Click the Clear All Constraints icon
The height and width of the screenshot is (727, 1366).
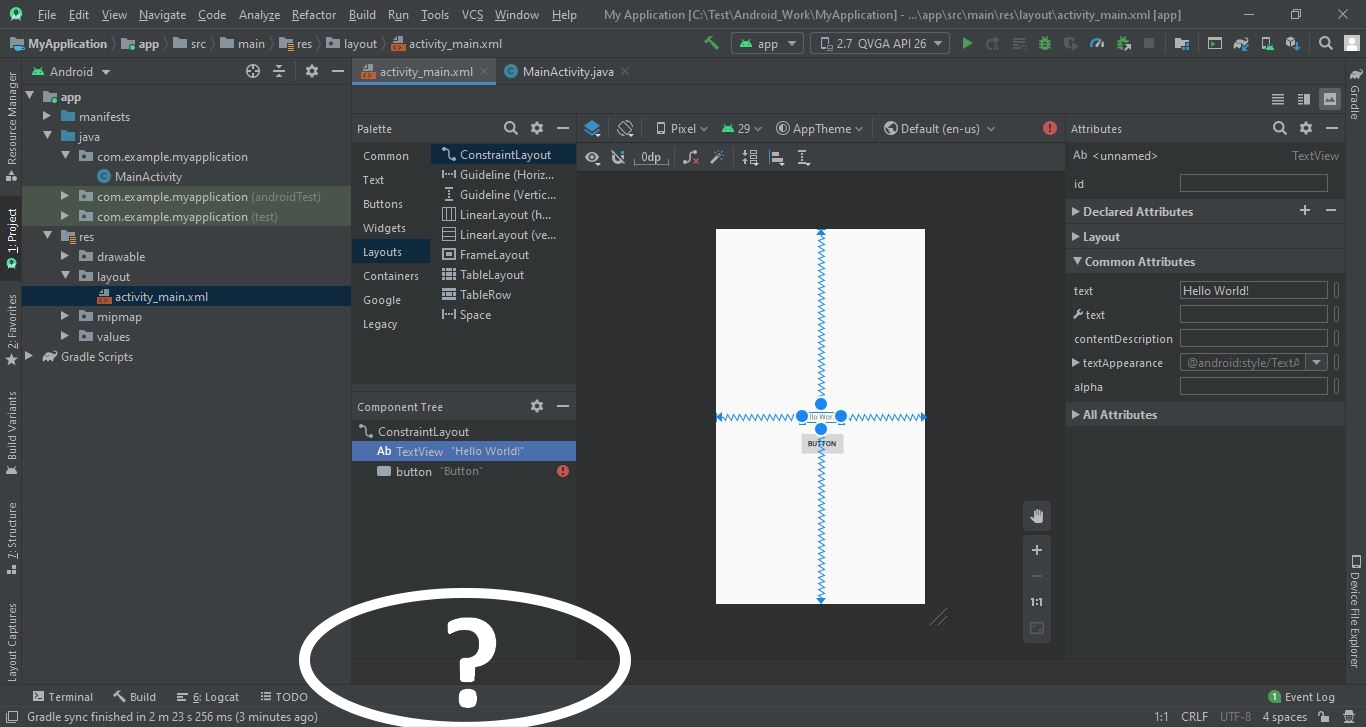tap(690, 157)
